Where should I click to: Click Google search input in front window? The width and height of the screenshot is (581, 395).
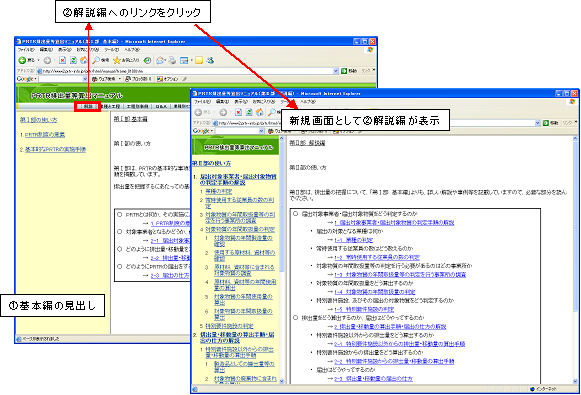pos(237,131)
